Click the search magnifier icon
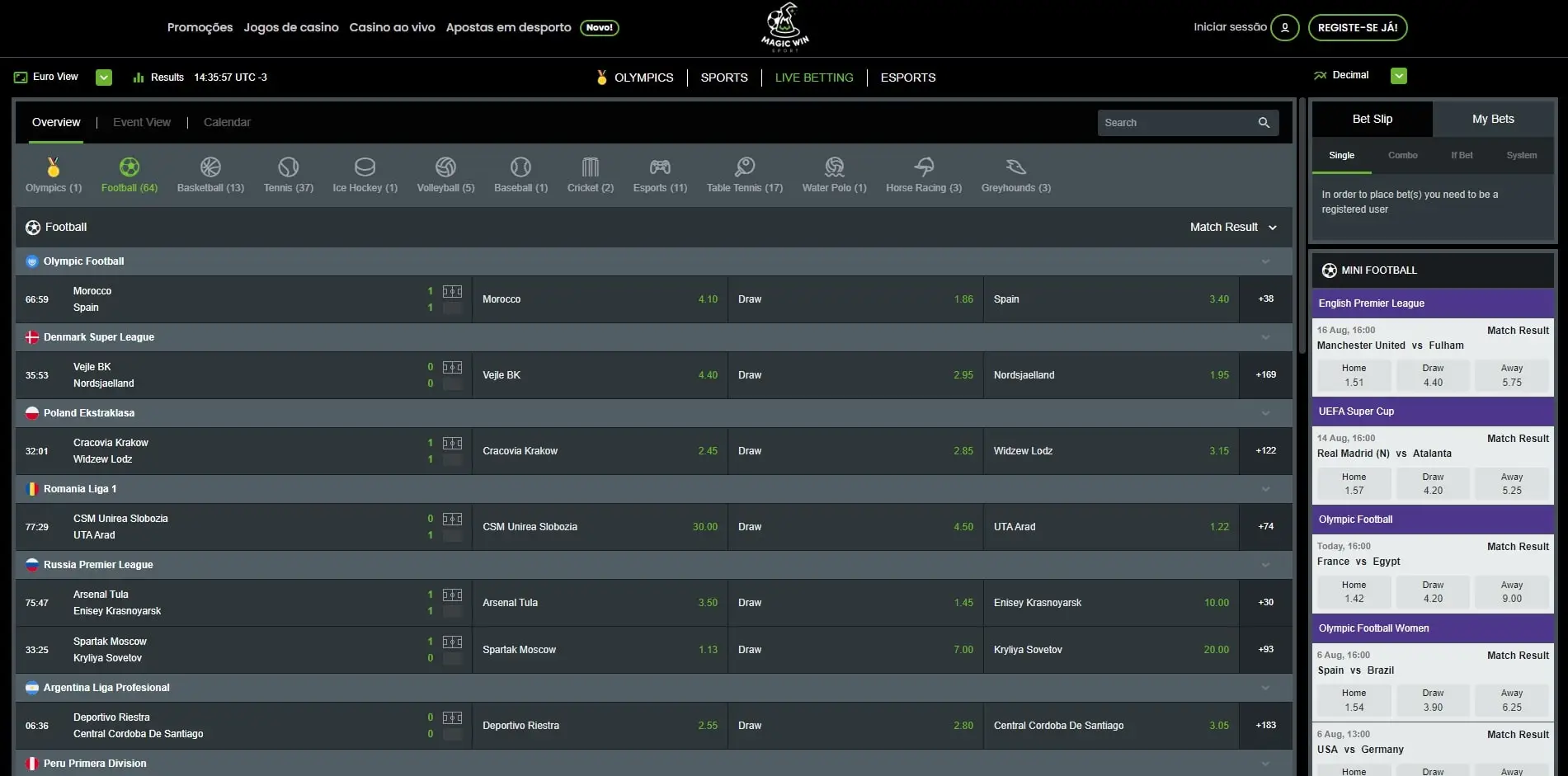 click(x=1264, y=122)
